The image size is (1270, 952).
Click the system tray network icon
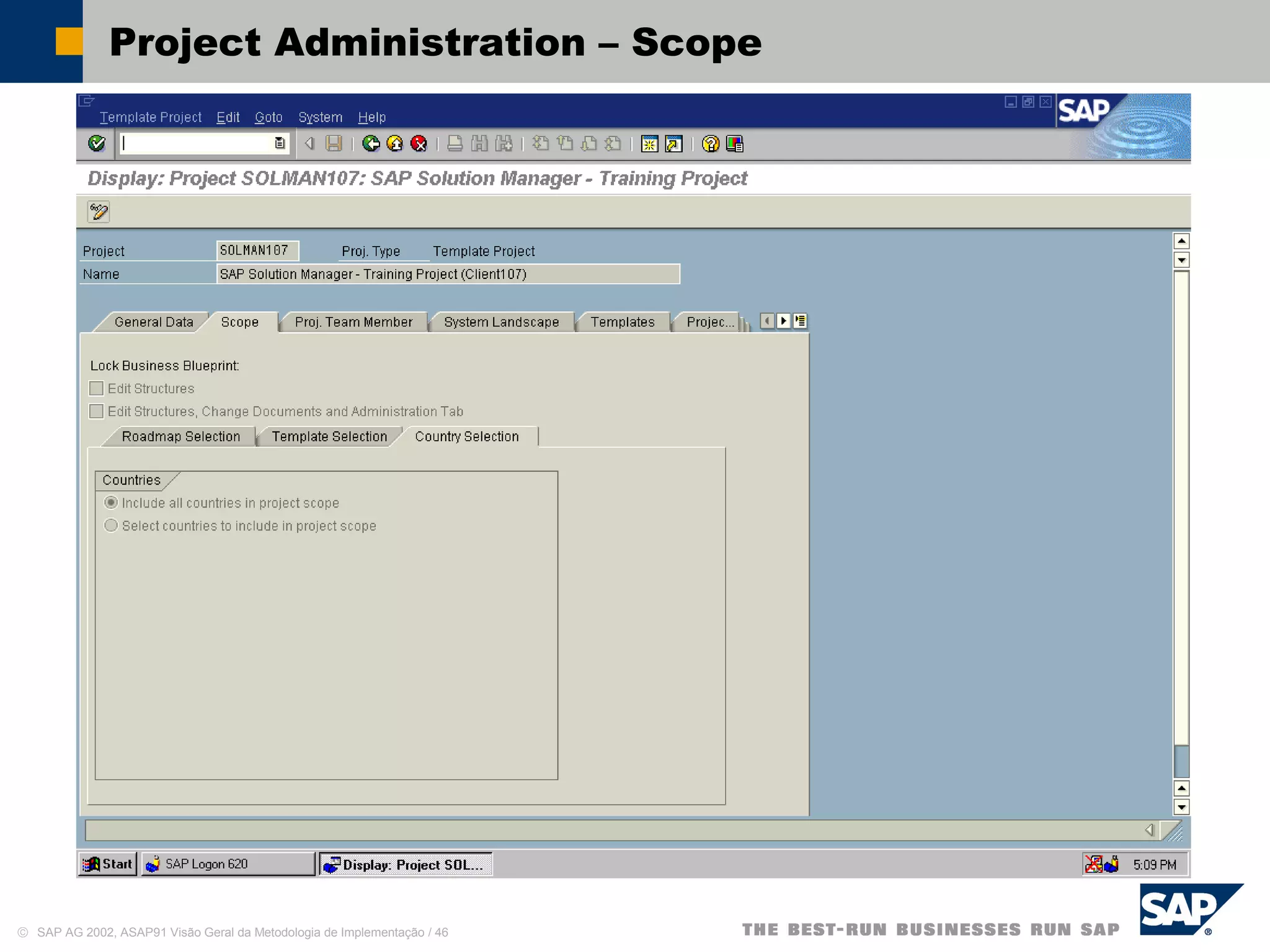(1094, 863)
